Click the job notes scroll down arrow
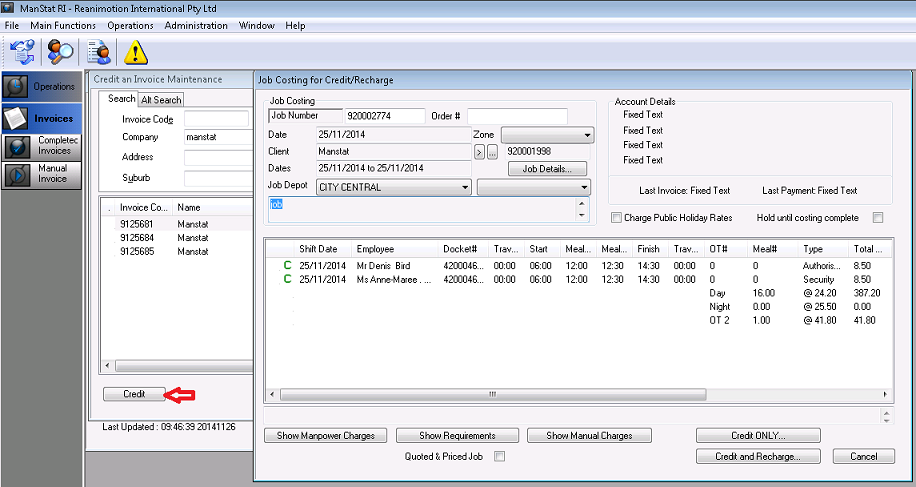 point(581,215)
